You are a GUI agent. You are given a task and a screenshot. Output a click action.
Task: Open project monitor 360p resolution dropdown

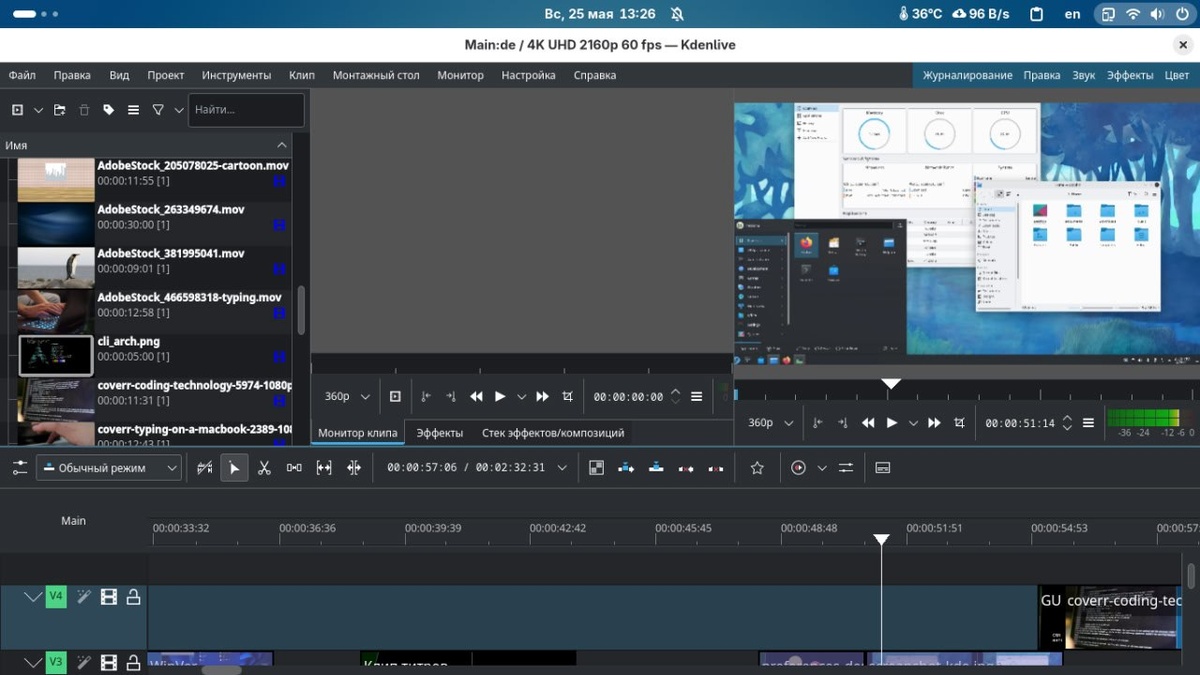click(771, 422)
